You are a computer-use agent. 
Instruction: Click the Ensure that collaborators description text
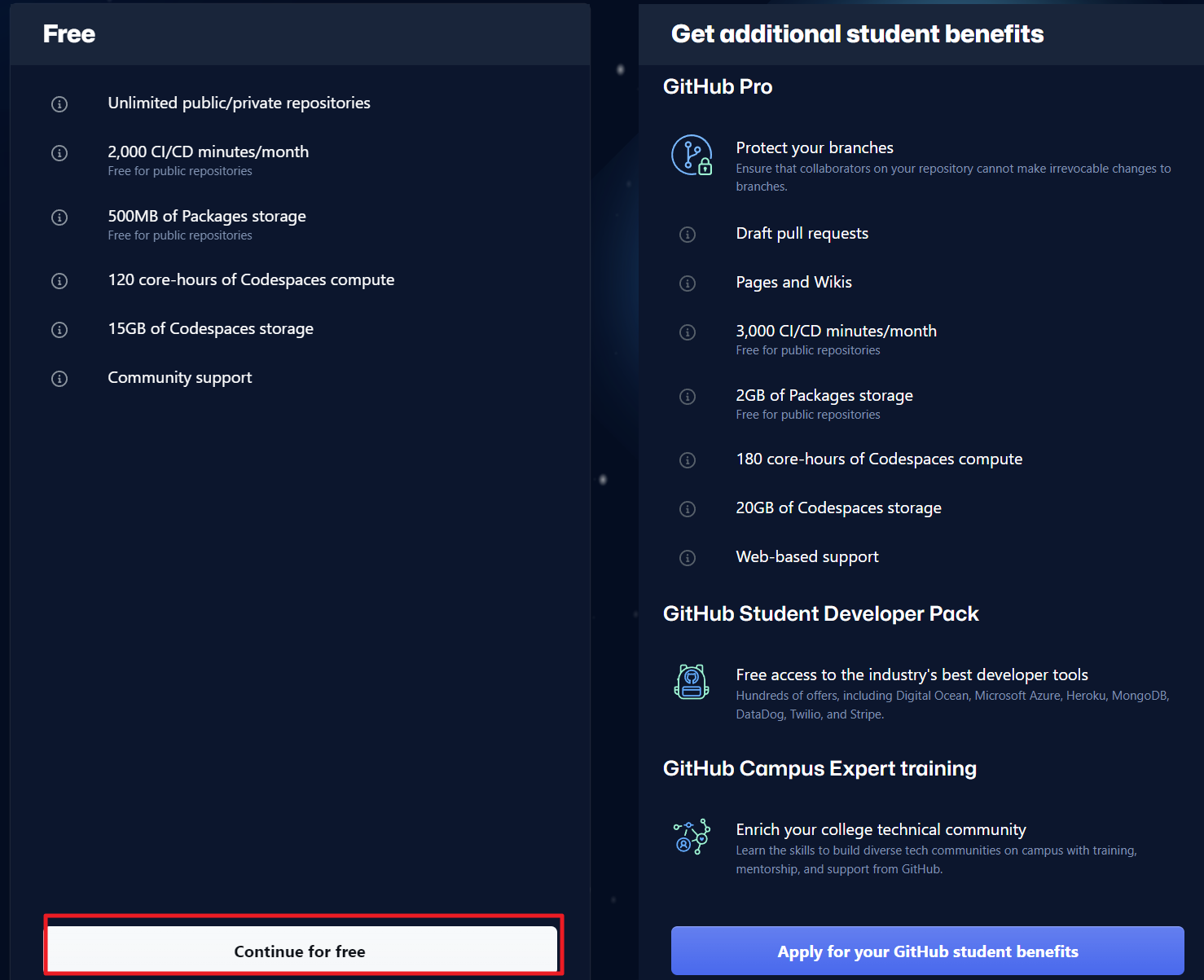click(953, 178)
